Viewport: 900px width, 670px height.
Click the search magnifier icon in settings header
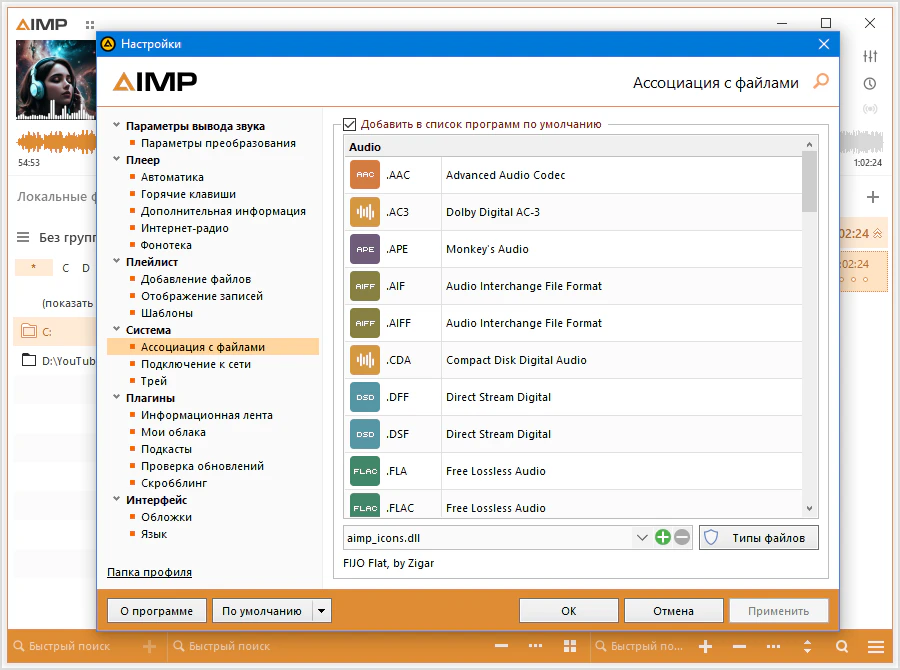click(821, 82)
